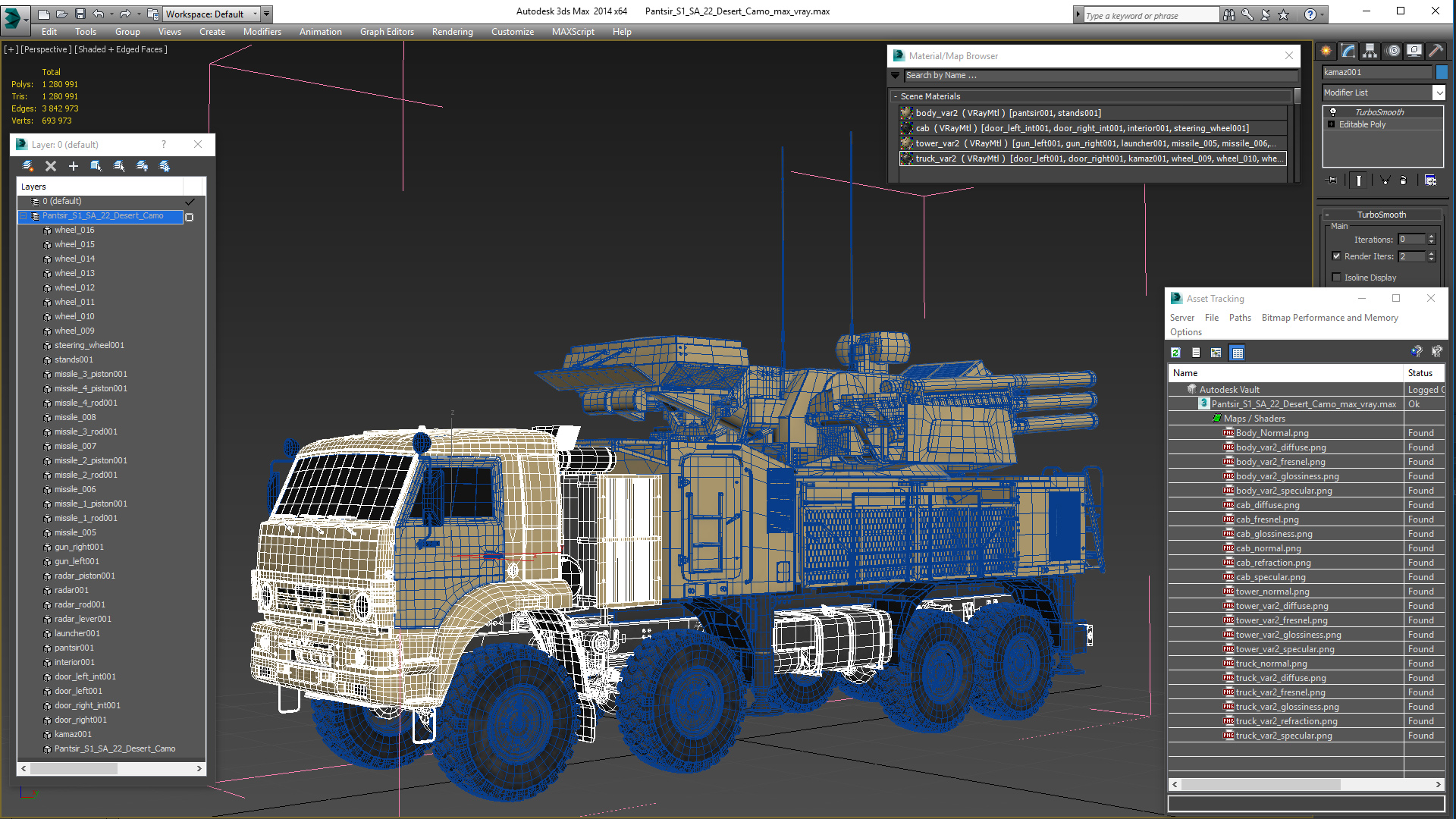The width and height of the screenshot is (1456, 819).
Task: Toggle Render Iters checkbox
Action: coord(1336,256)
